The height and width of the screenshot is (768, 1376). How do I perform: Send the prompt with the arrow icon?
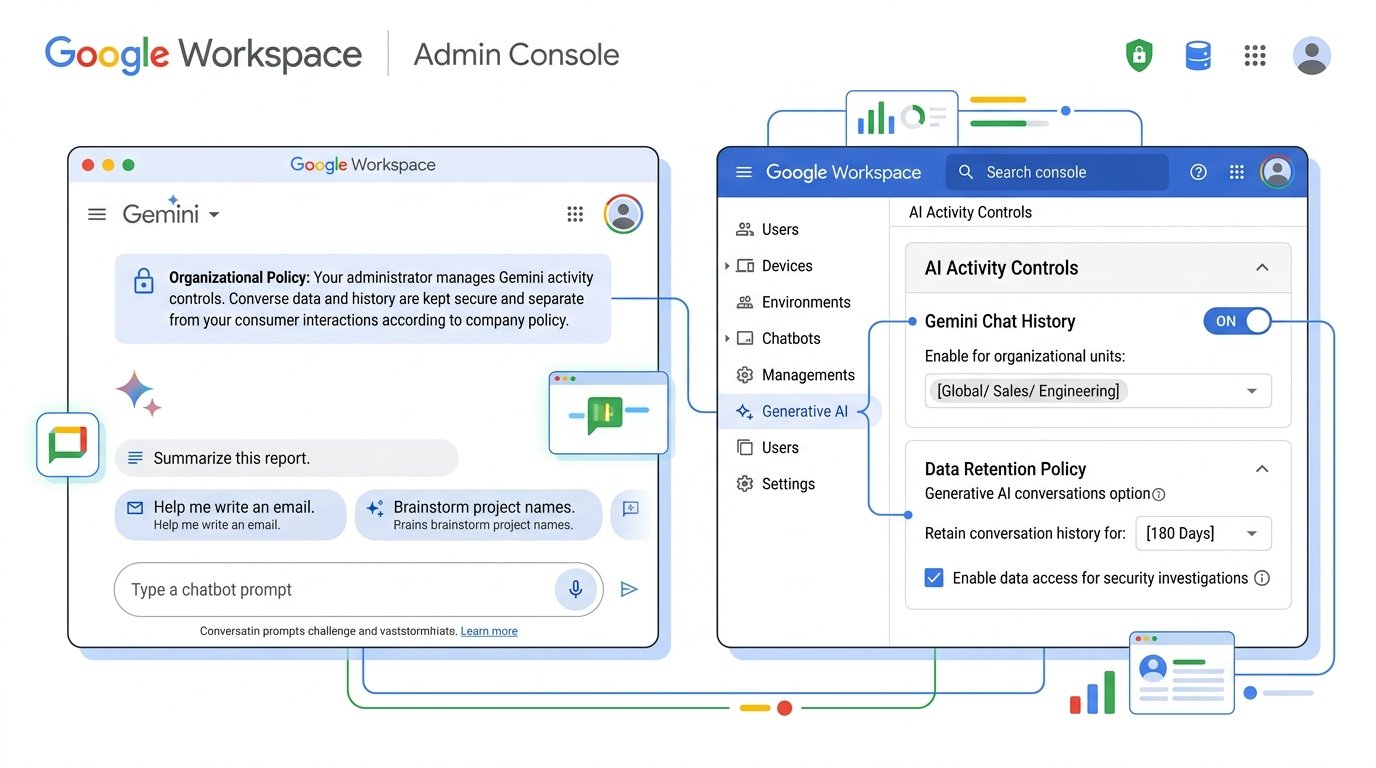(x=629, y=589)
